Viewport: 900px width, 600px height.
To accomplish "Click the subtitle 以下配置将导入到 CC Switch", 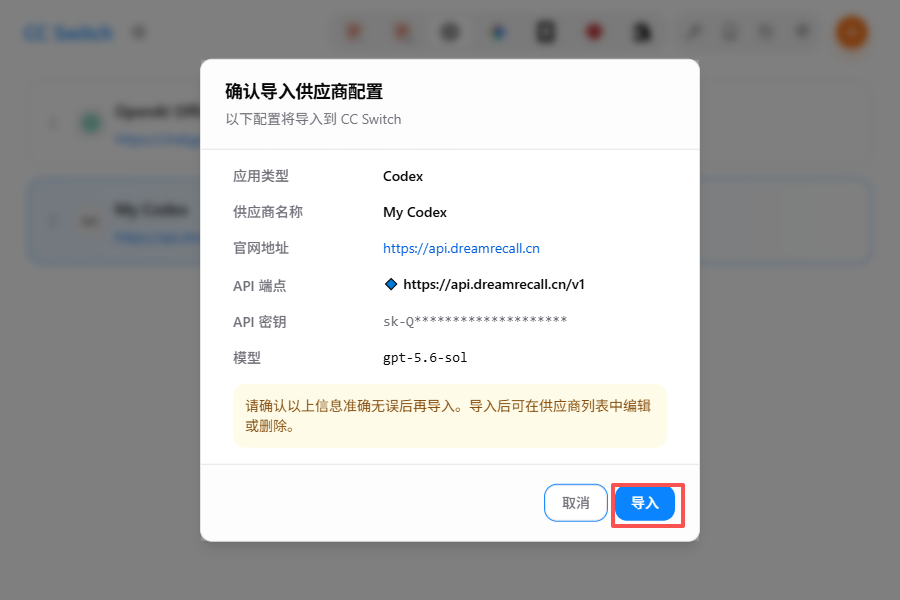I will [x=313, y=119].
